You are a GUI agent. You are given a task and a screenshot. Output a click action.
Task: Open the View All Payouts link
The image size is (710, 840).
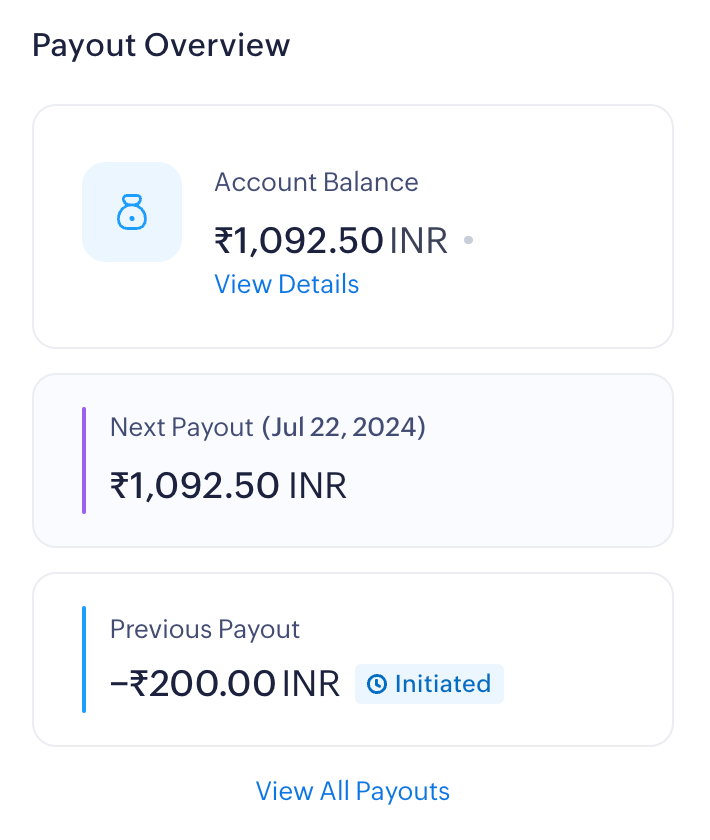click(352, 791)
